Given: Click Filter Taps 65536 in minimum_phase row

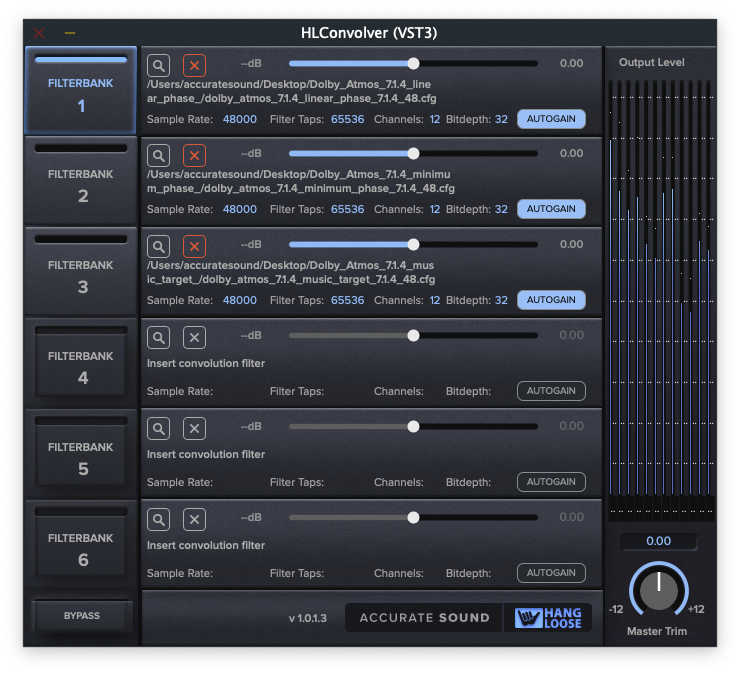Looking at the screenshot, I should (x=347, y=210).
